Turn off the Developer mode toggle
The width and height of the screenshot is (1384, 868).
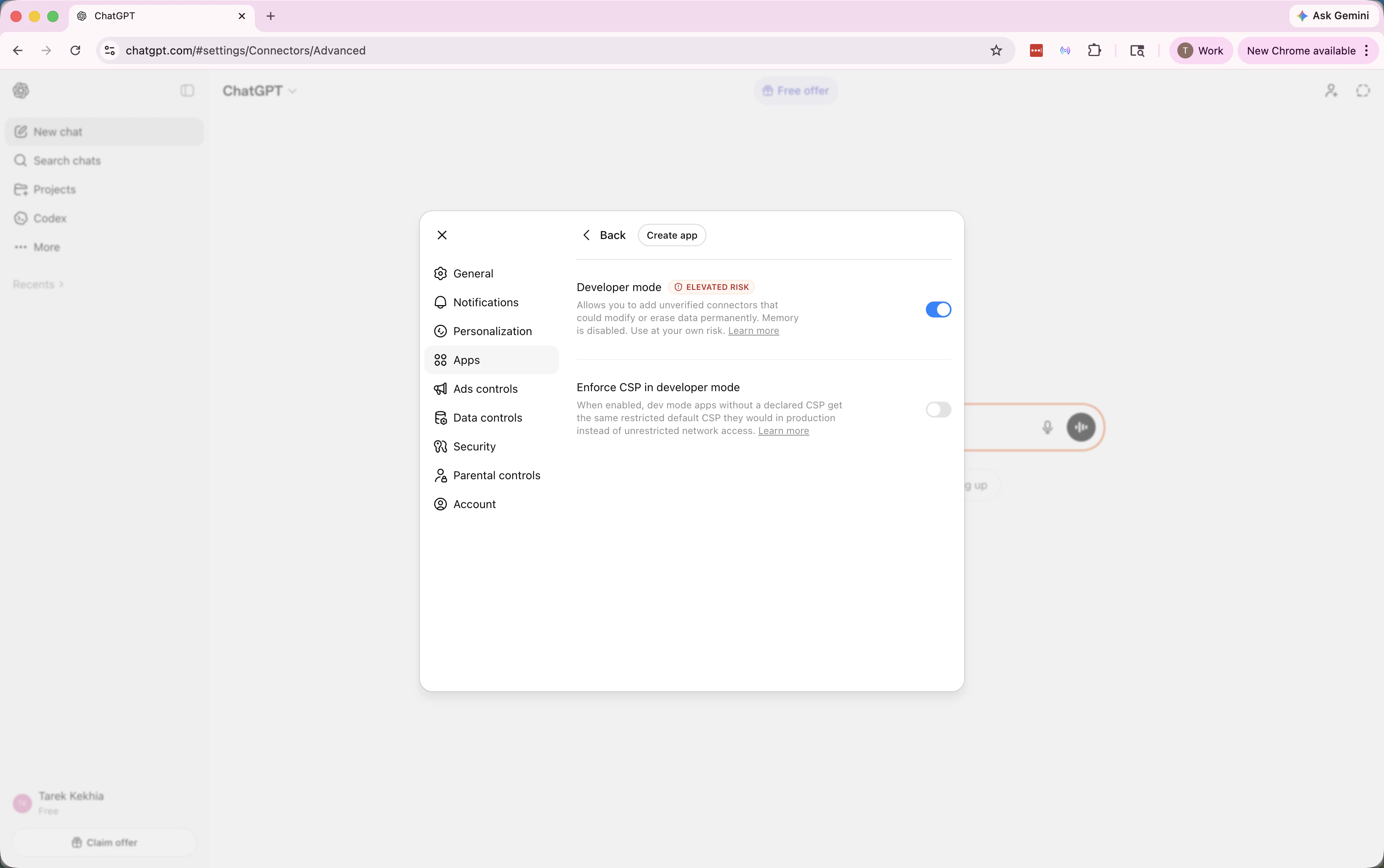938,309
